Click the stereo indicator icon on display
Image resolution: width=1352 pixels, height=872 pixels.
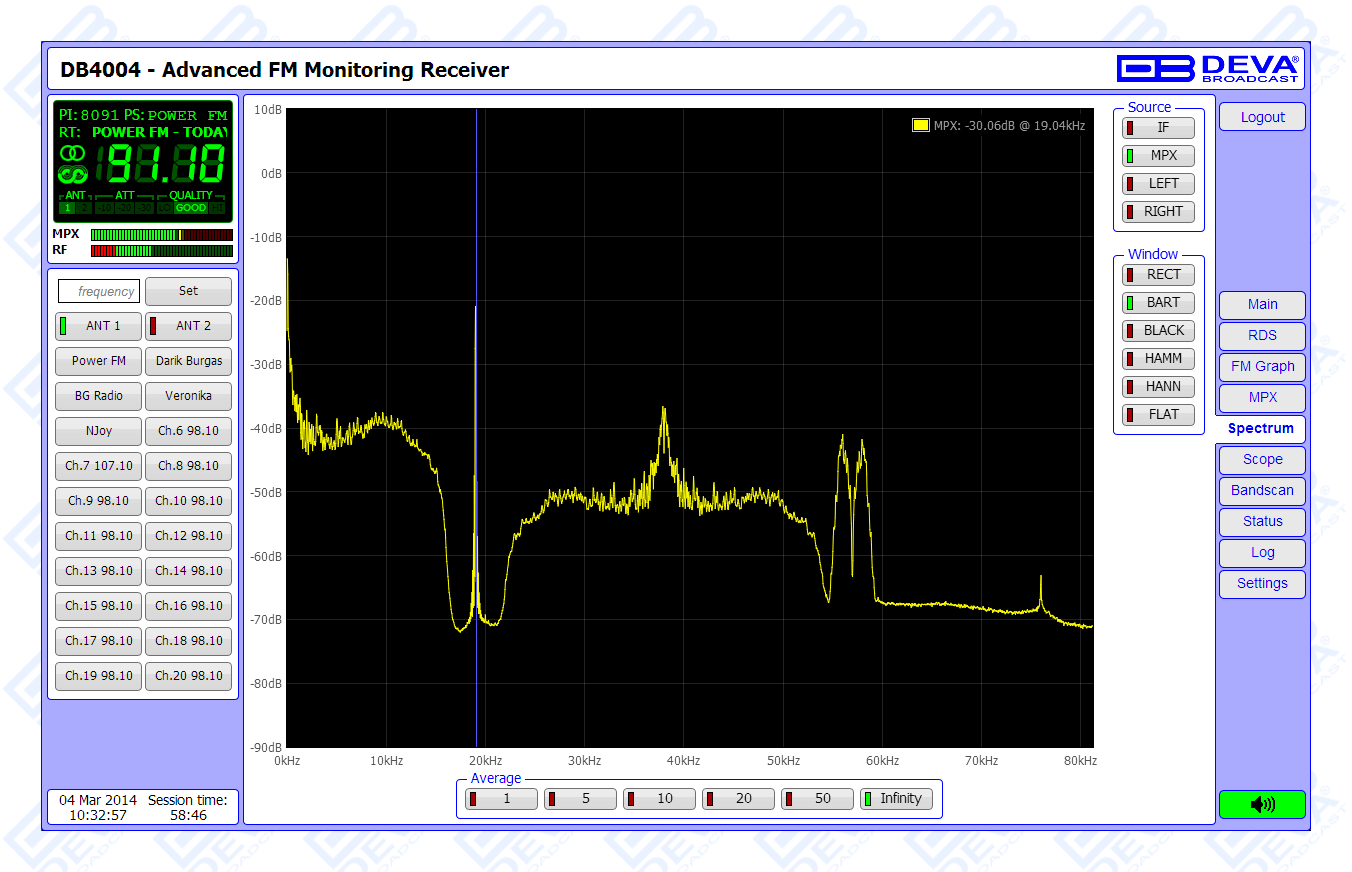72,153
